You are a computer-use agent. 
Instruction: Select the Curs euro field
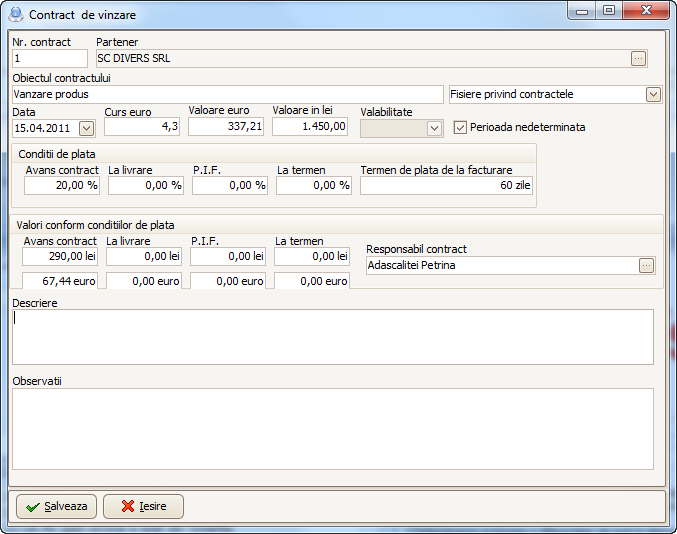coord(142,128)
